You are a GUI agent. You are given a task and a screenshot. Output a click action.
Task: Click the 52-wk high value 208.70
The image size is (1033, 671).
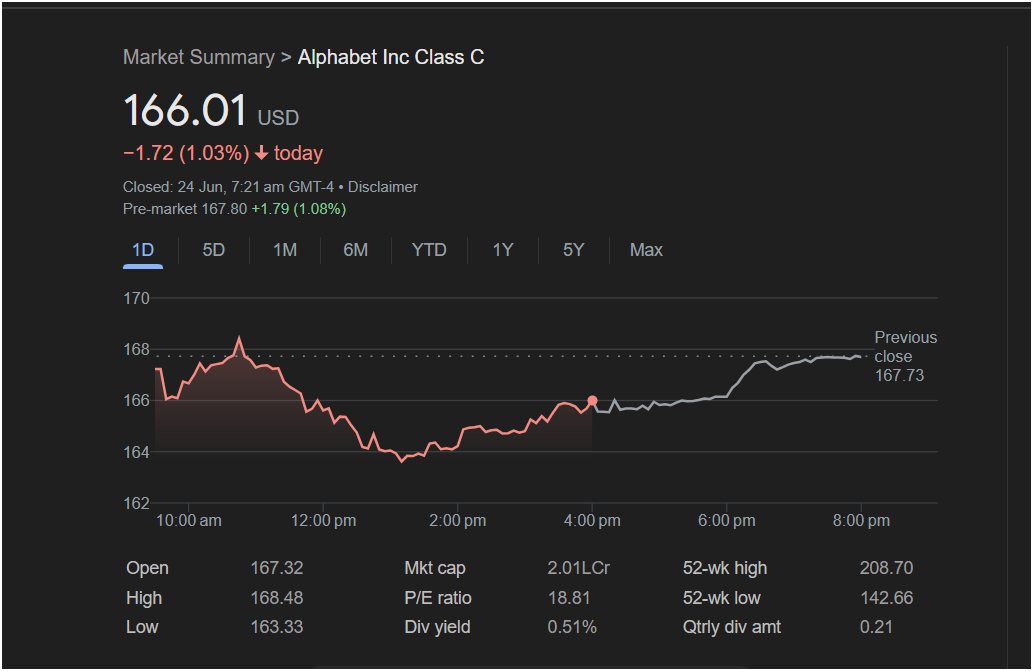tap(886, 568)
